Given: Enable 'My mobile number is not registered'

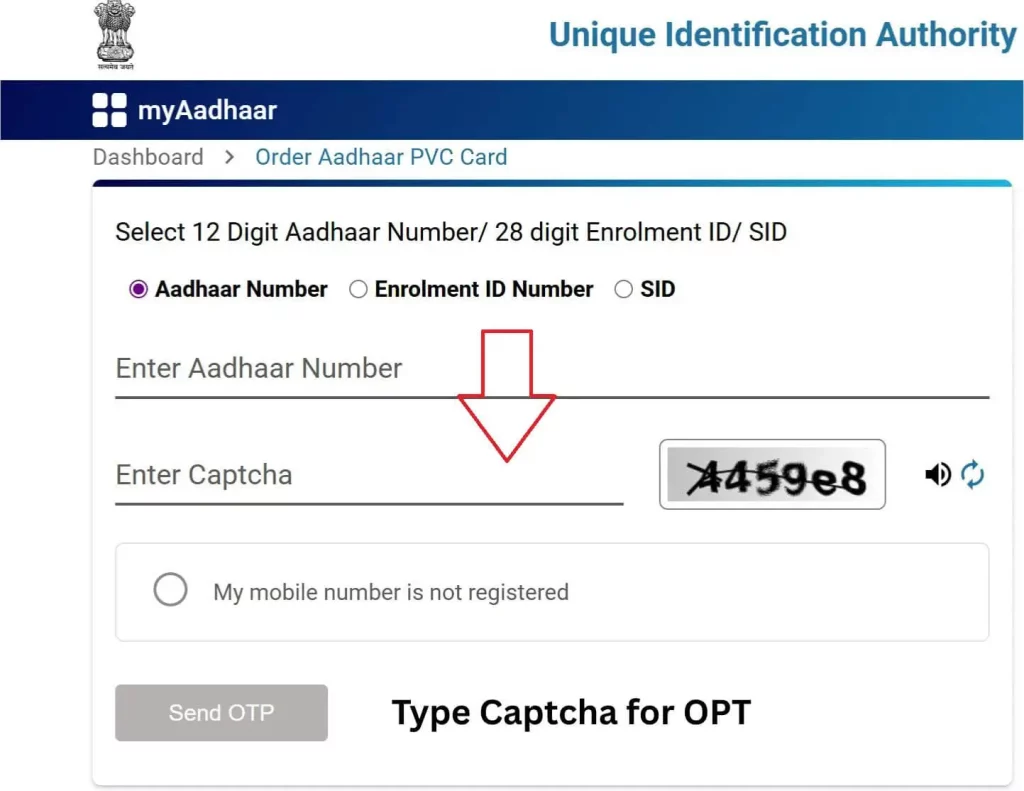Looking at the screenshot, I should tap(170, 590).
